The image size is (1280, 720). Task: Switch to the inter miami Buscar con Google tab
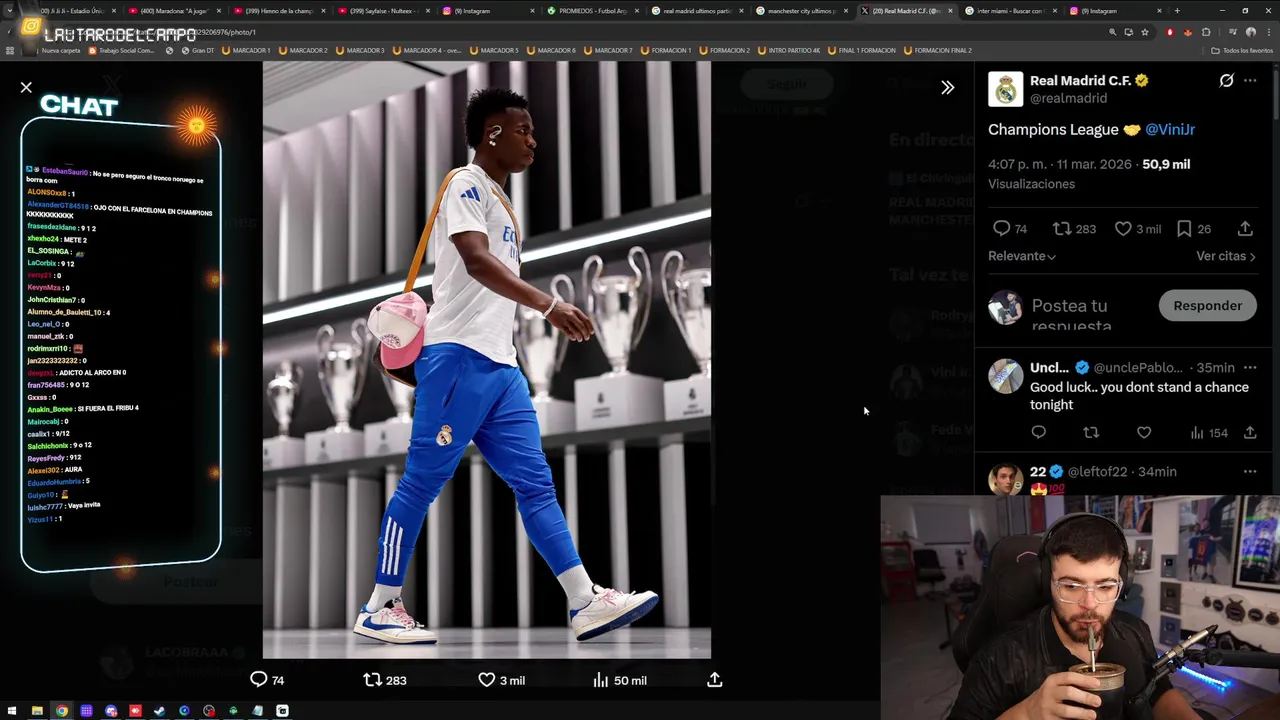pyautogui.click(x=1010, y=11)
